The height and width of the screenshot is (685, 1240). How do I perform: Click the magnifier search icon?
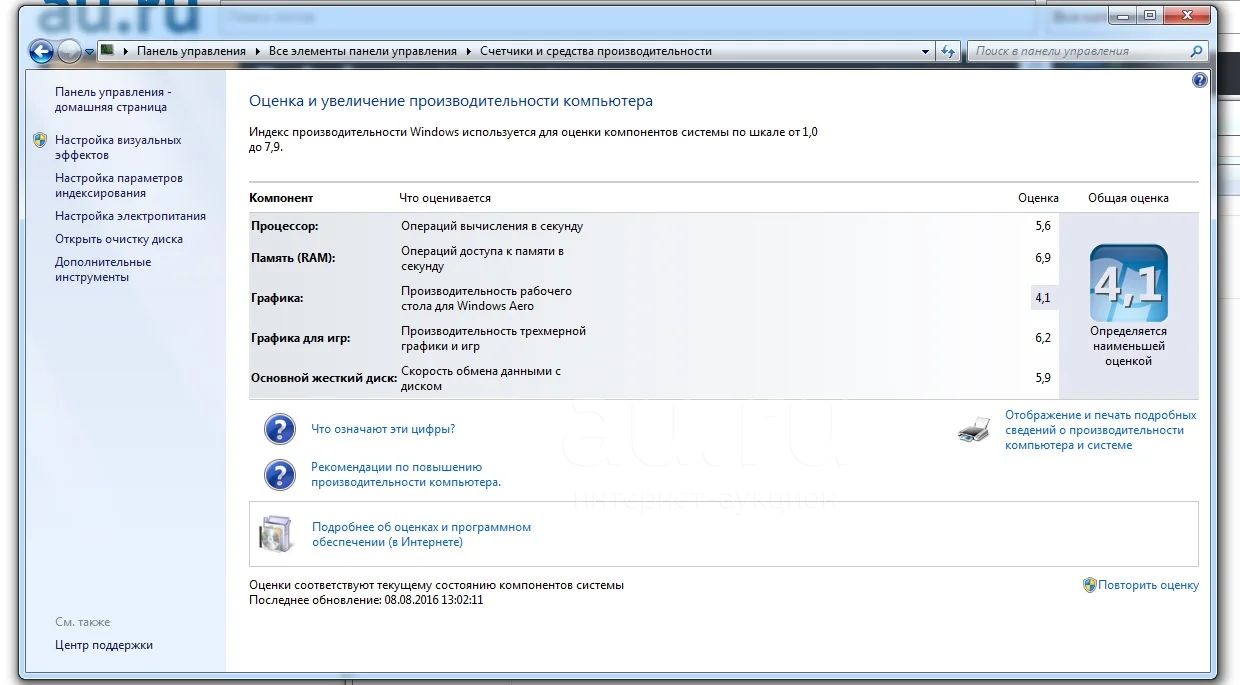coord(1197,51)
